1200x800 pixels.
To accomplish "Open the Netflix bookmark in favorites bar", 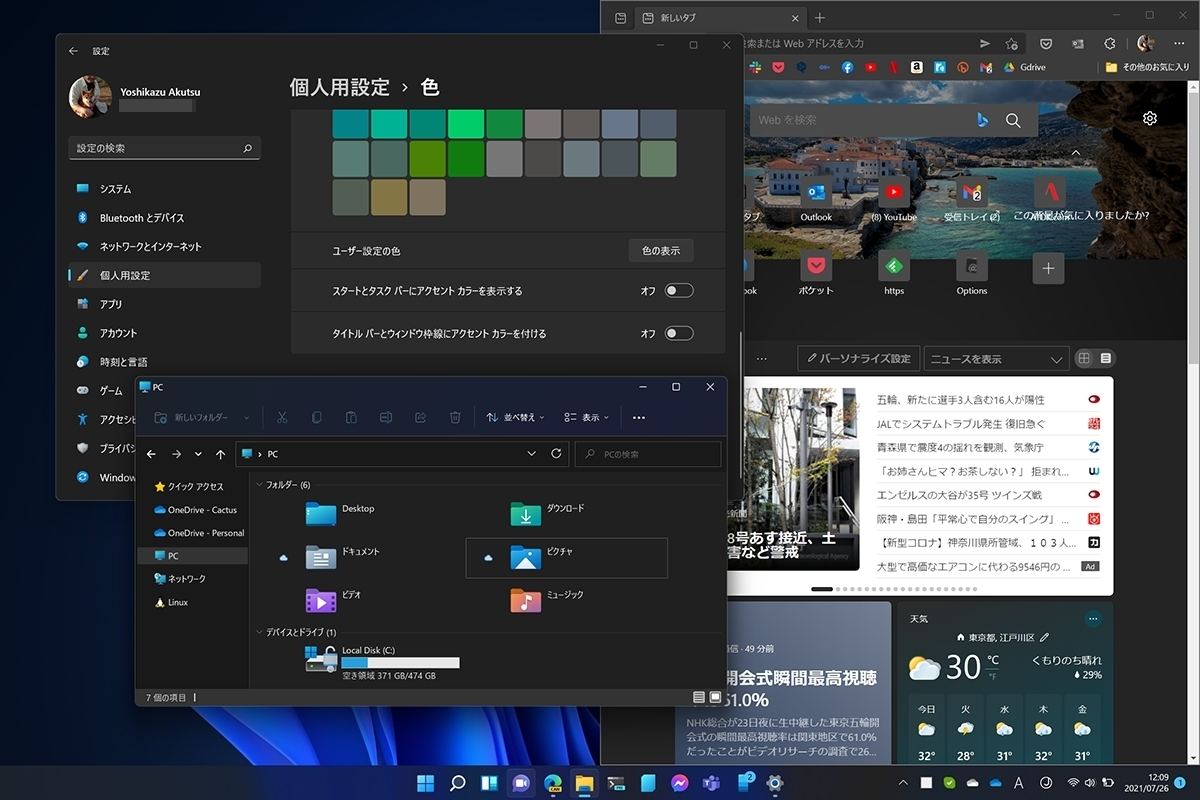I will [893, 67].
